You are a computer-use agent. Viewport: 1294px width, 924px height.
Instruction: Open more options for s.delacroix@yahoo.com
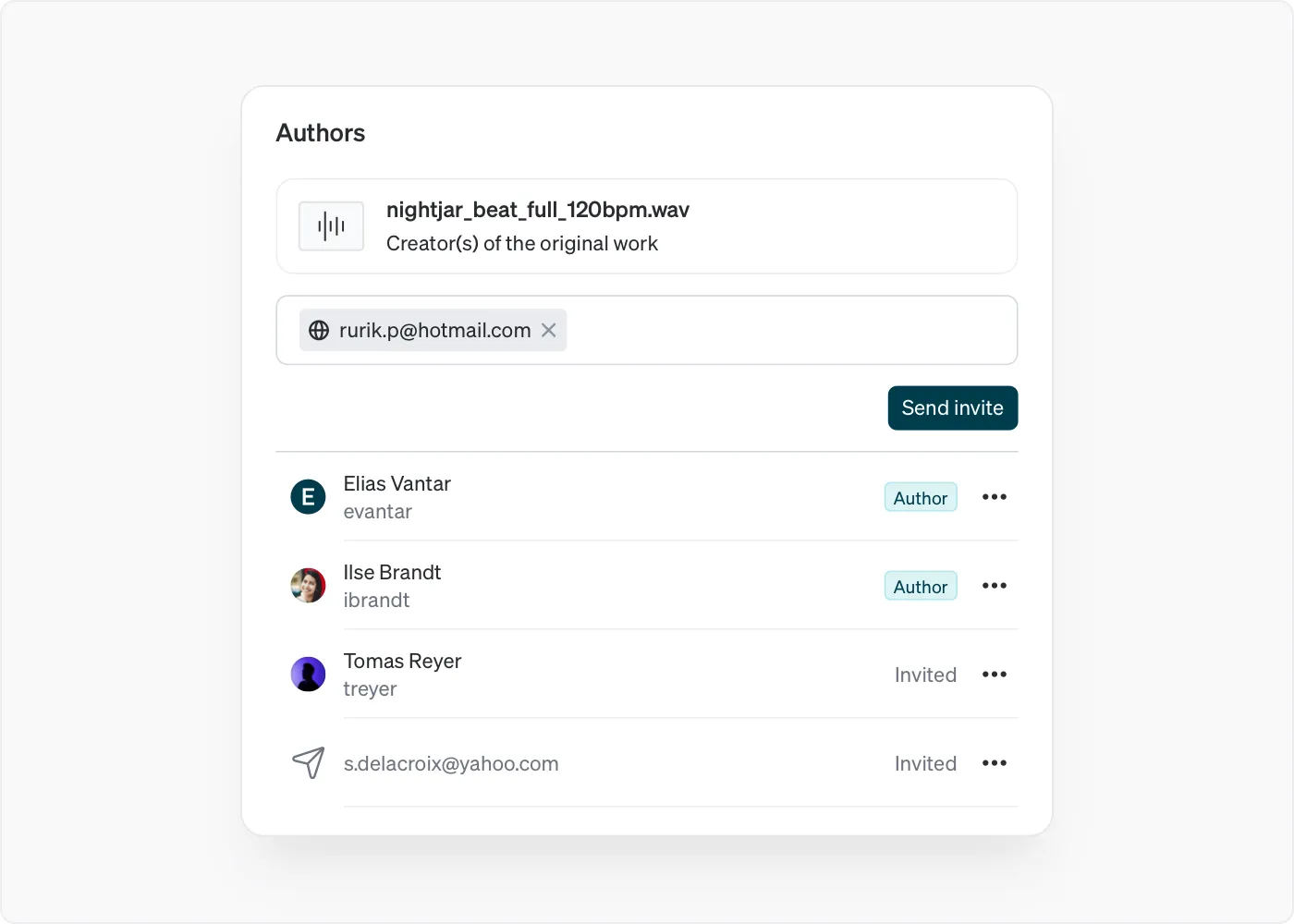995,763
